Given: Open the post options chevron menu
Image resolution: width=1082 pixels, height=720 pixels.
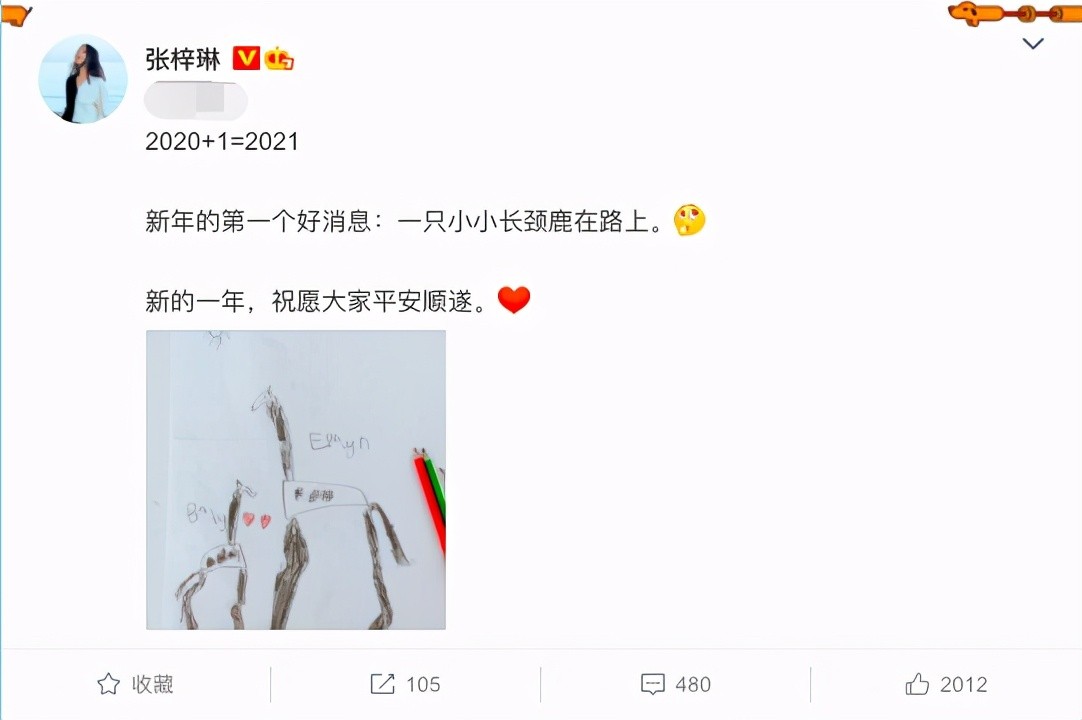Looking at the screenshot, I should point(1032,44).
